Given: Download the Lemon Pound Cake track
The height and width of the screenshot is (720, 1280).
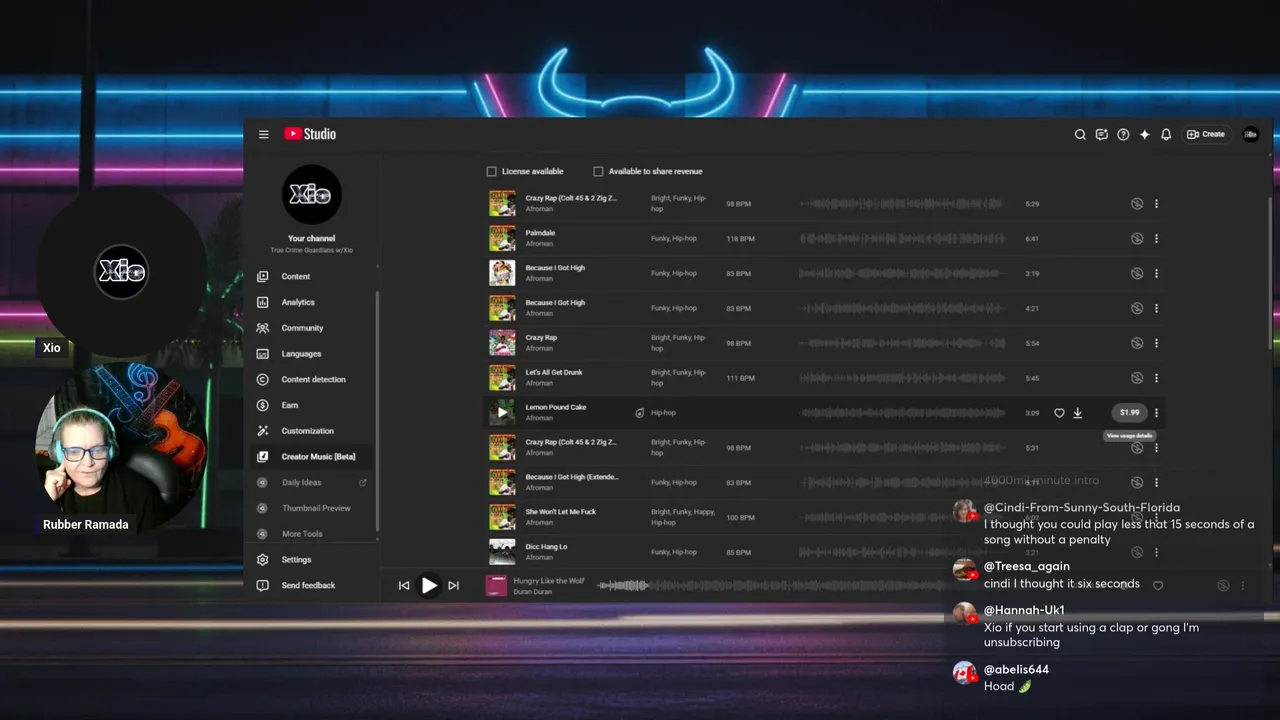Looking at the screenshot, I should tap(1078, 413).
